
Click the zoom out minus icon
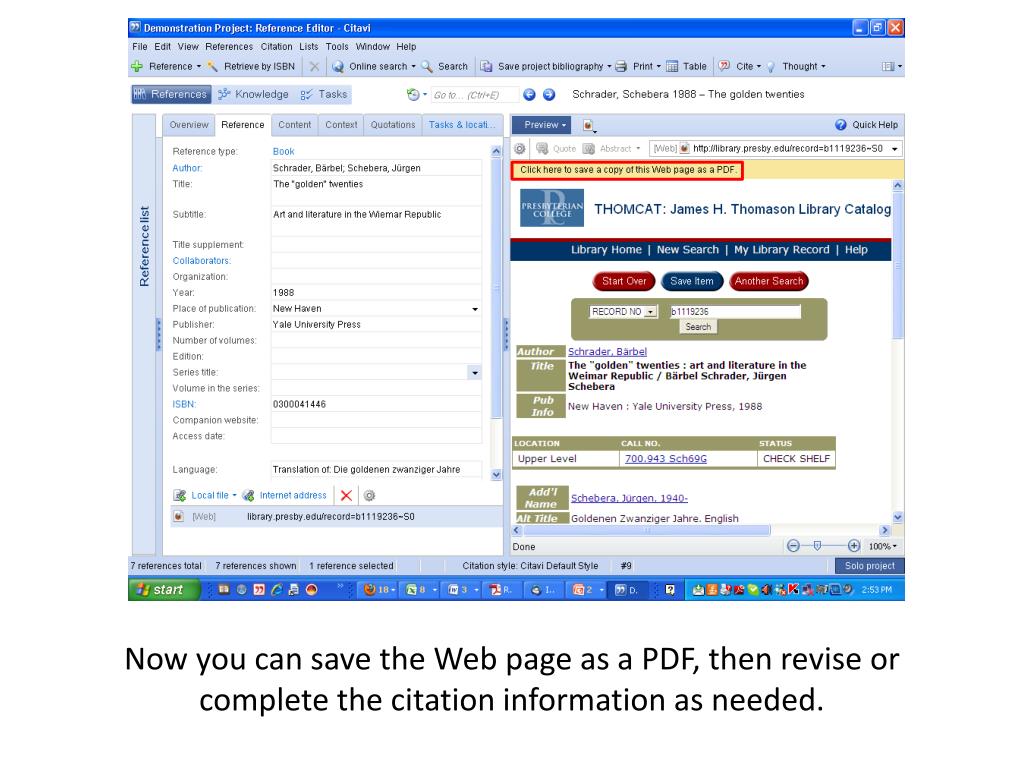[x=793, y=546]
